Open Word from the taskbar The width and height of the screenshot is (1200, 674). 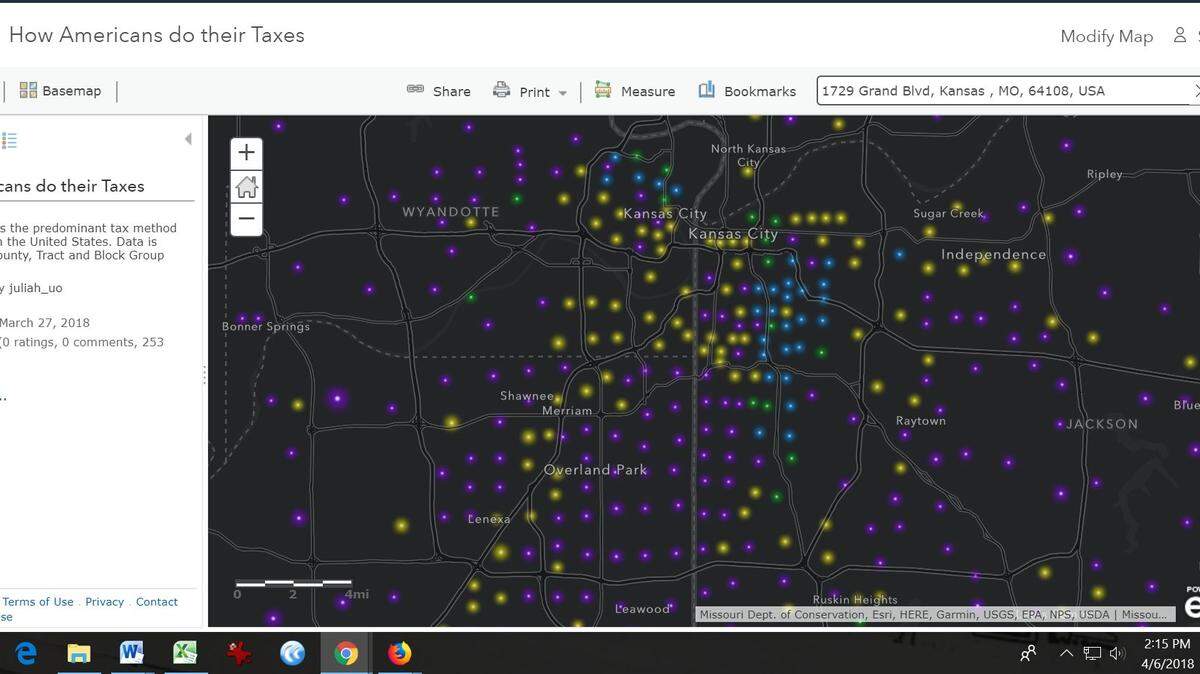pyautogui.click(x=132, y=653)
